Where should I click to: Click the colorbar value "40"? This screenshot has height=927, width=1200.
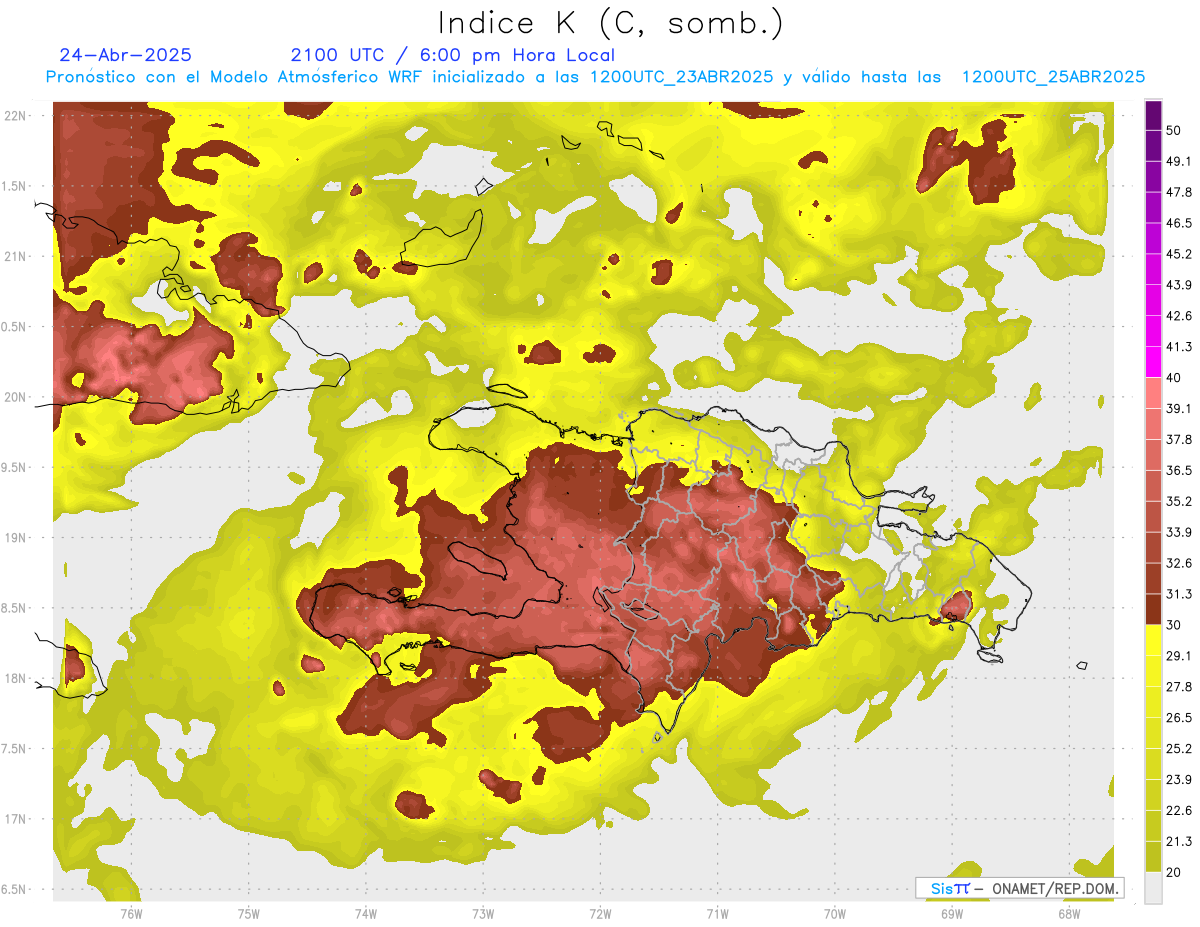pos(1174,378)
